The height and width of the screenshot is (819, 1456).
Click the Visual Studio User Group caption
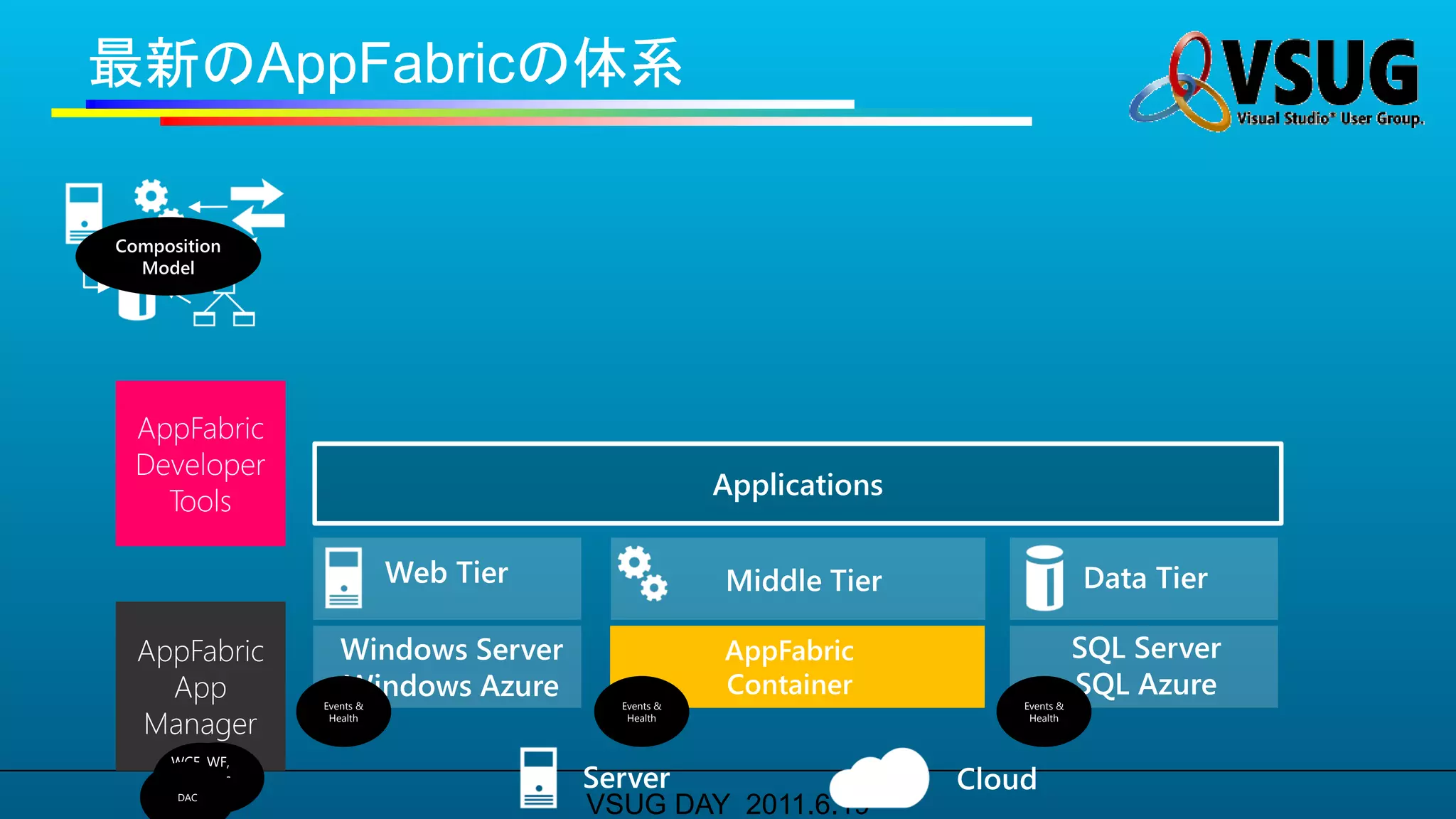coord(1330,119)
